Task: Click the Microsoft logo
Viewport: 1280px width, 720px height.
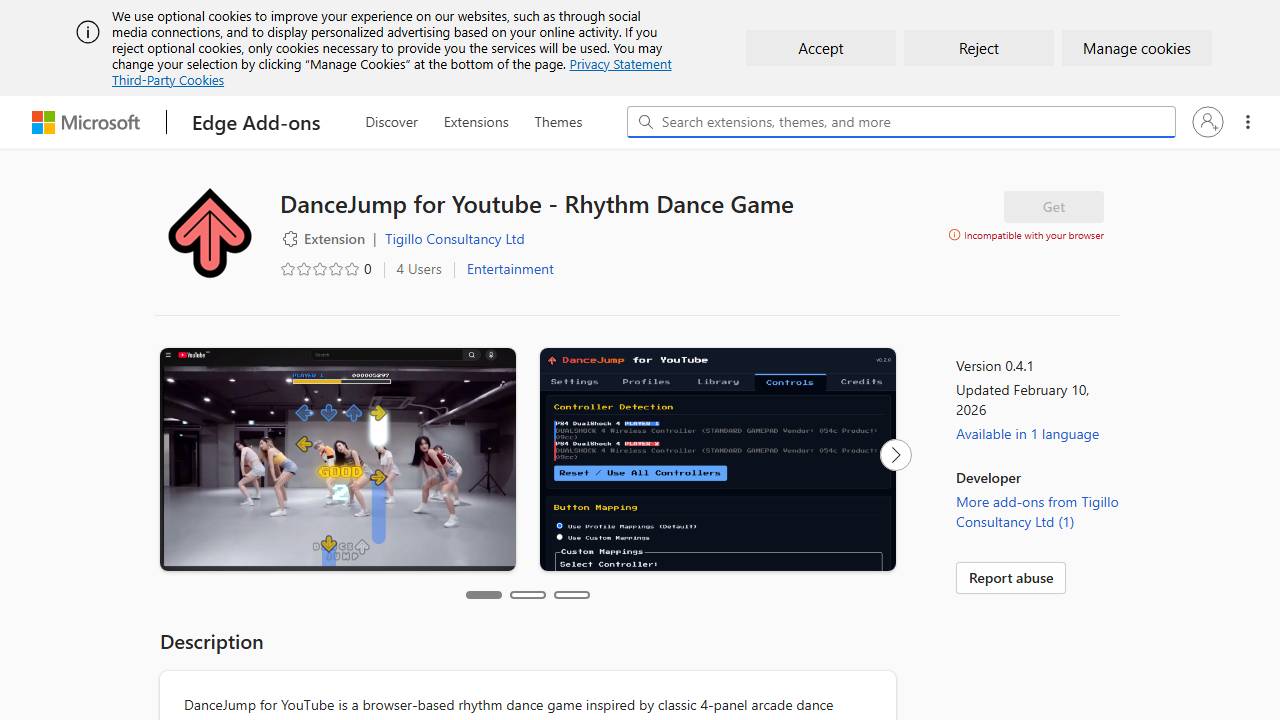Action: 86,122
